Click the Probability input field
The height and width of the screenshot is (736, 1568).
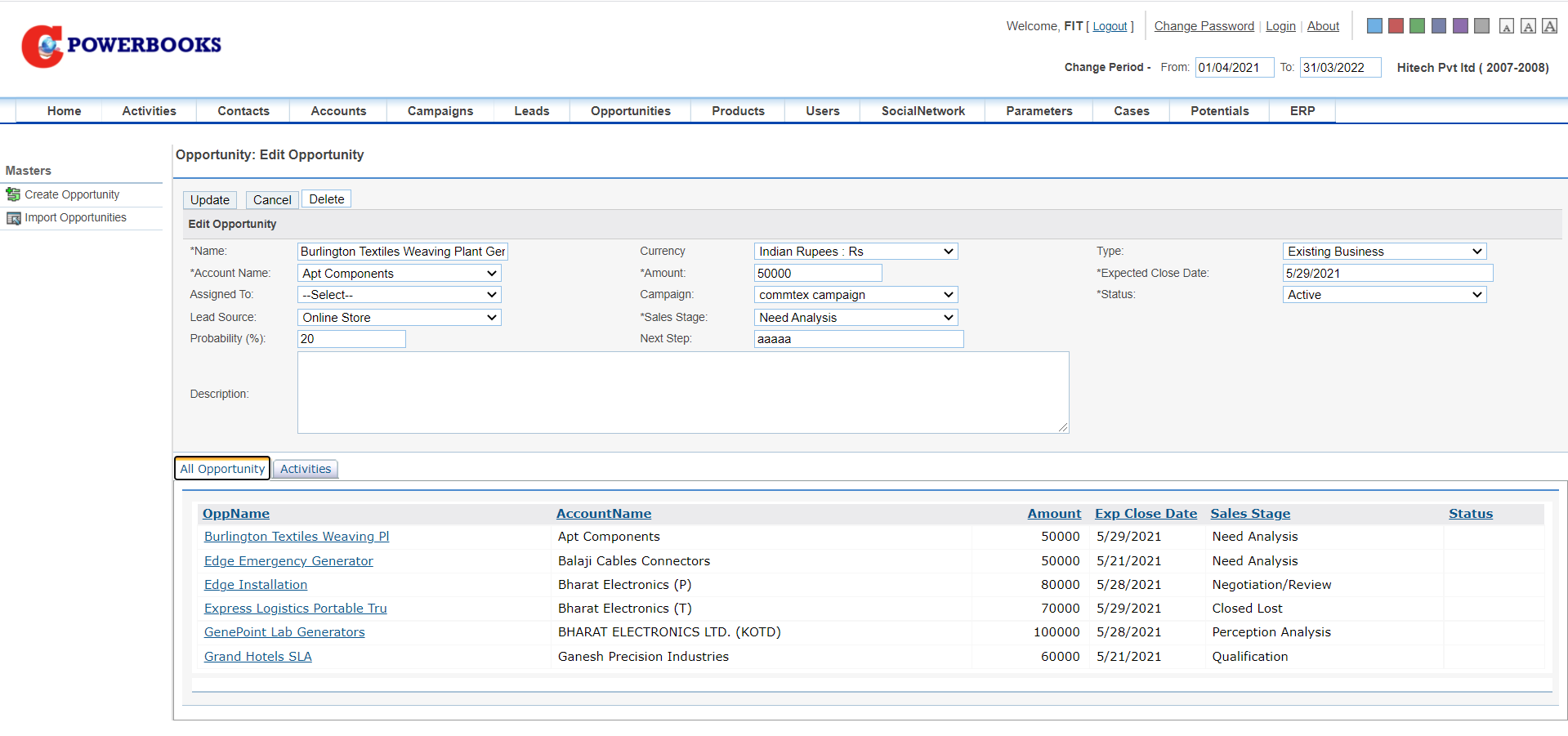[x=351, y=339]
